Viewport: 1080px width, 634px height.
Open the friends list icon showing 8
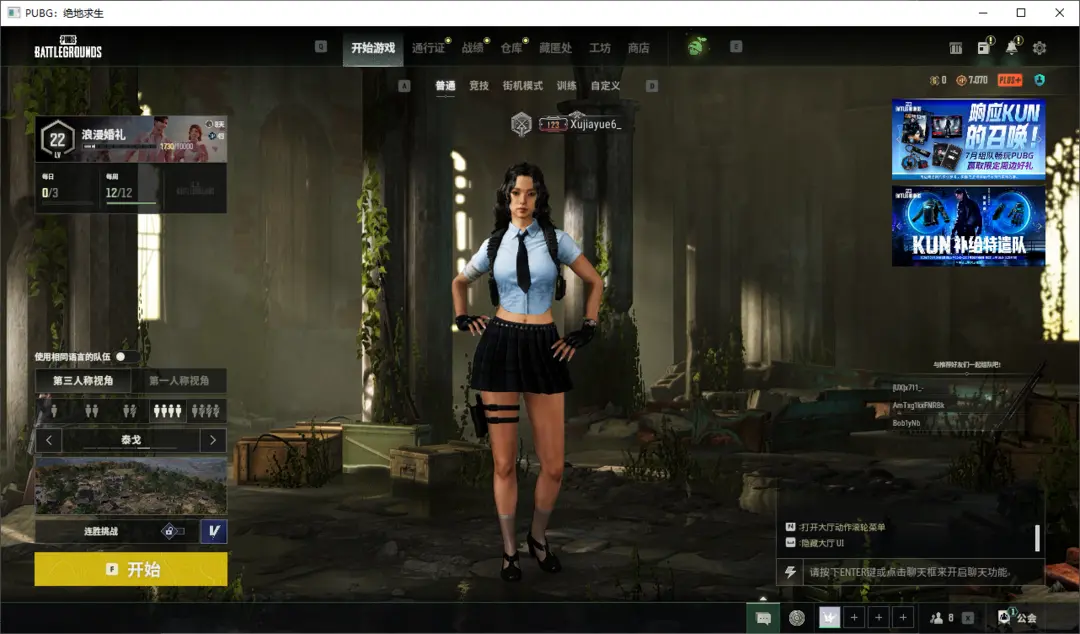tap(941, 617)
